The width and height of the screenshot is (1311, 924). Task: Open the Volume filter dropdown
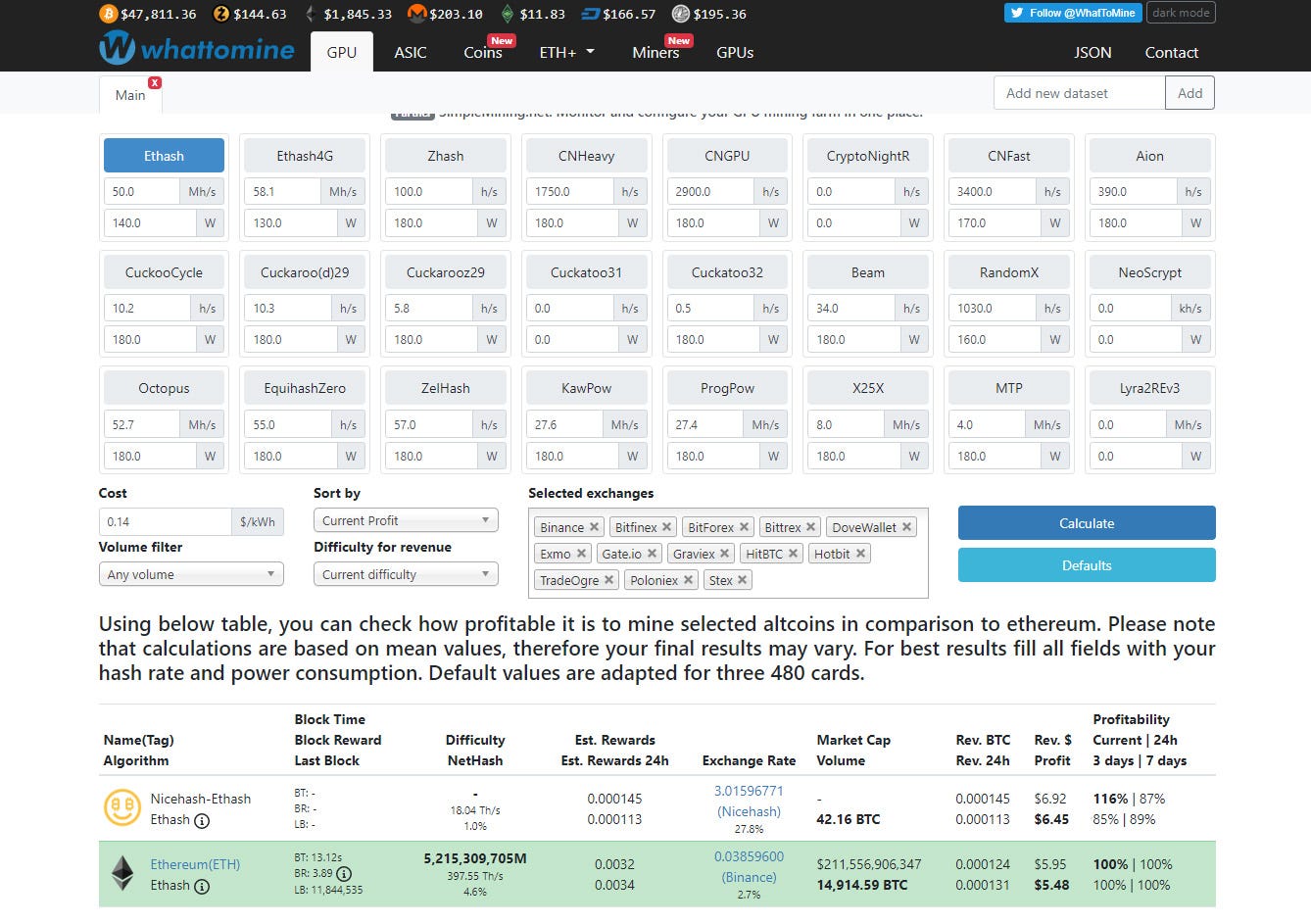pyautogui.click(x=191, y=574)
